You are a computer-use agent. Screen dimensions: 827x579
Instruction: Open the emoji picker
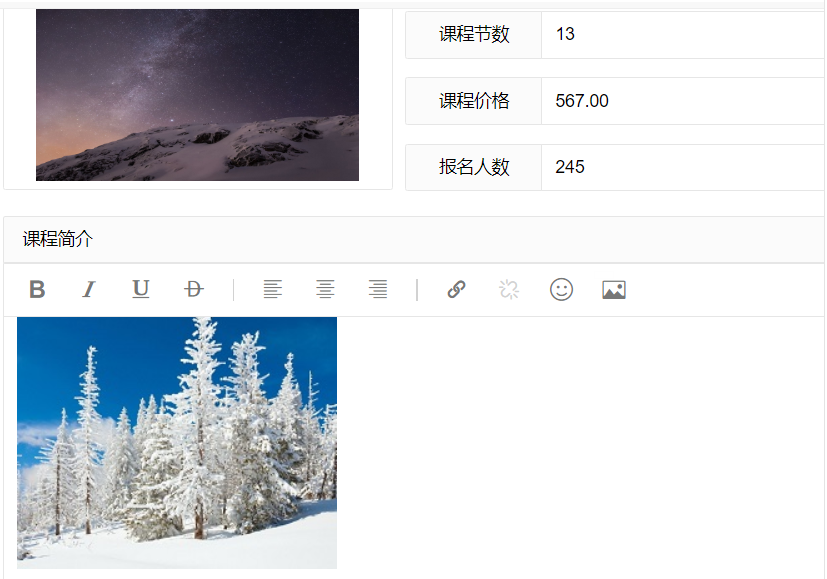tap(561, 290)
